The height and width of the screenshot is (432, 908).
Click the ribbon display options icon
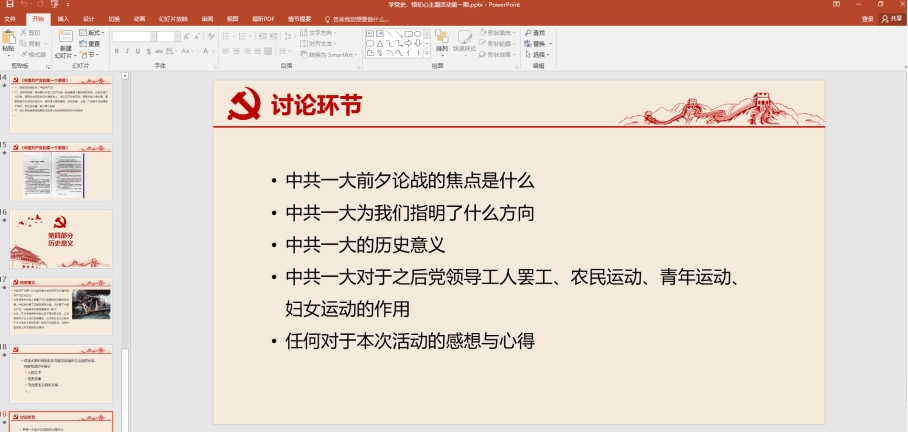click(x=836, y=4)
